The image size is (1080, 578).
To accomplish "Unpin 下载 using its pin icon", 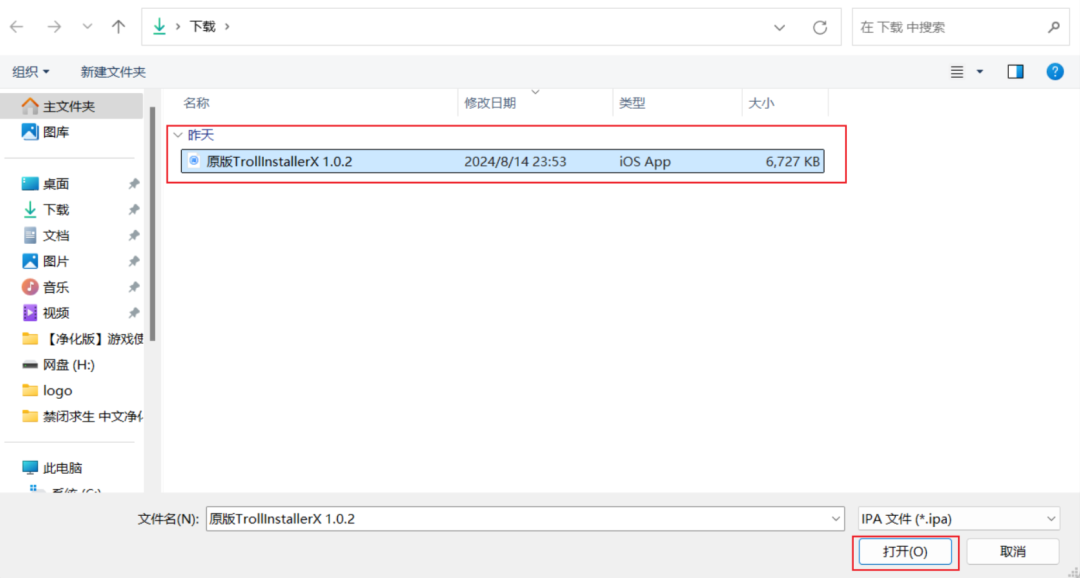I will (134, 209).
